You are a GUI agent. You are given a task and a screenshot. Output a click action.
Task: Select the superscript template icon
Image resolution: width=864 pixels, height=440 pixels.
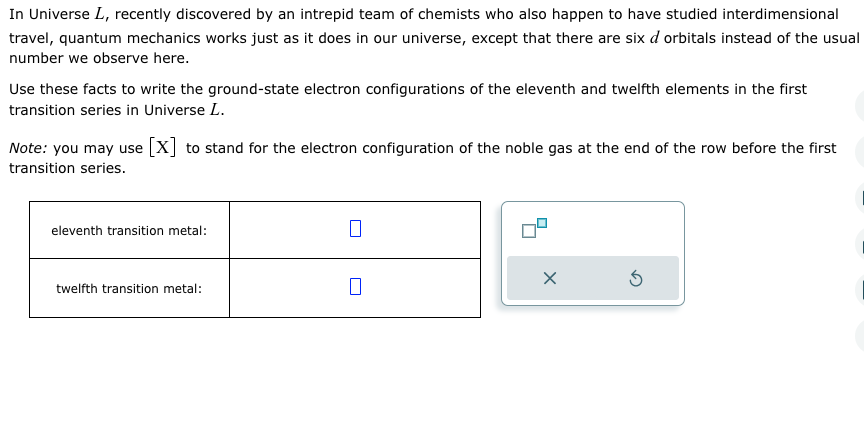click(534, 228)
